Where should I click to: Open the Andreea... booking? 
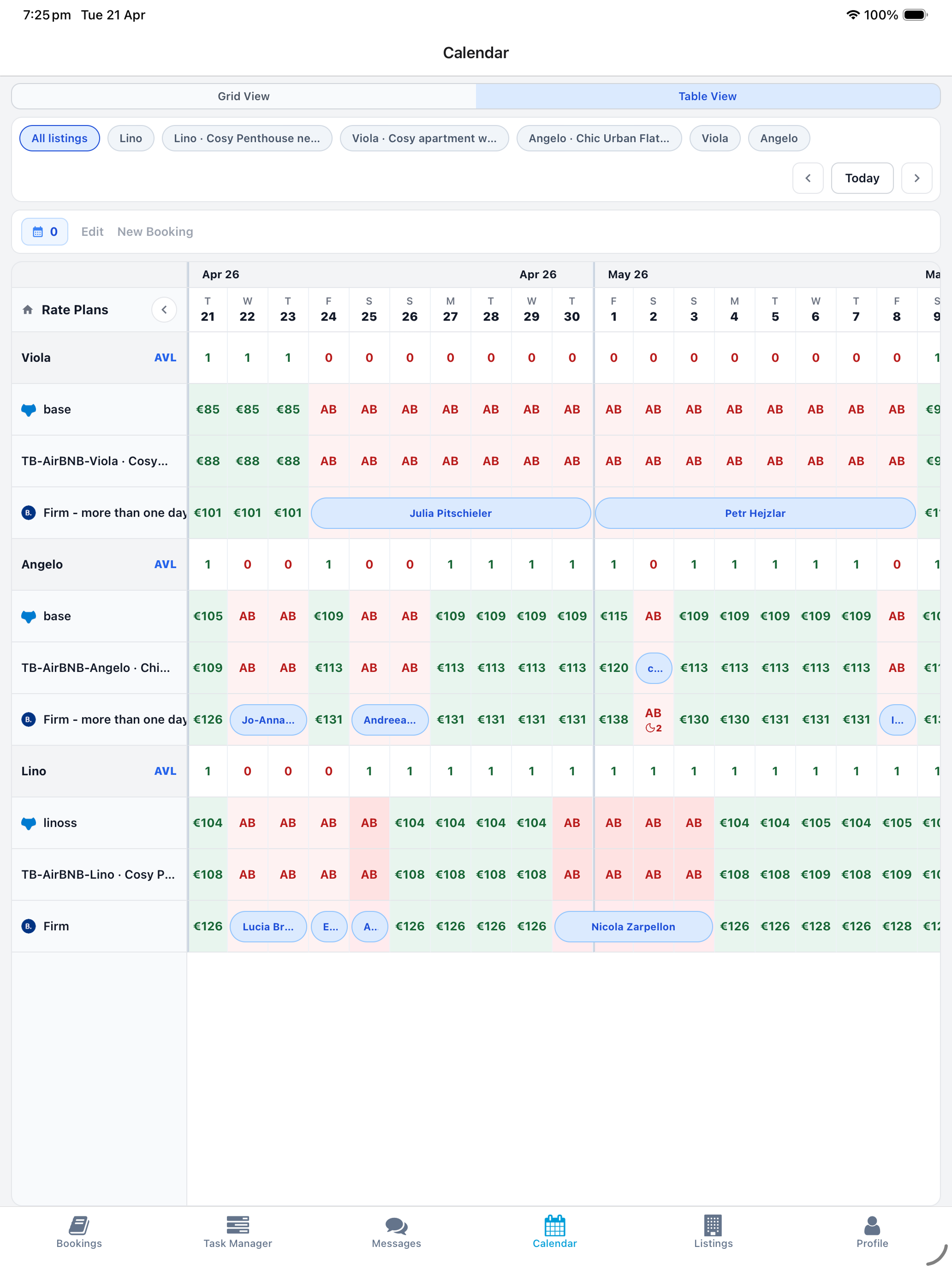pos(390,720)
